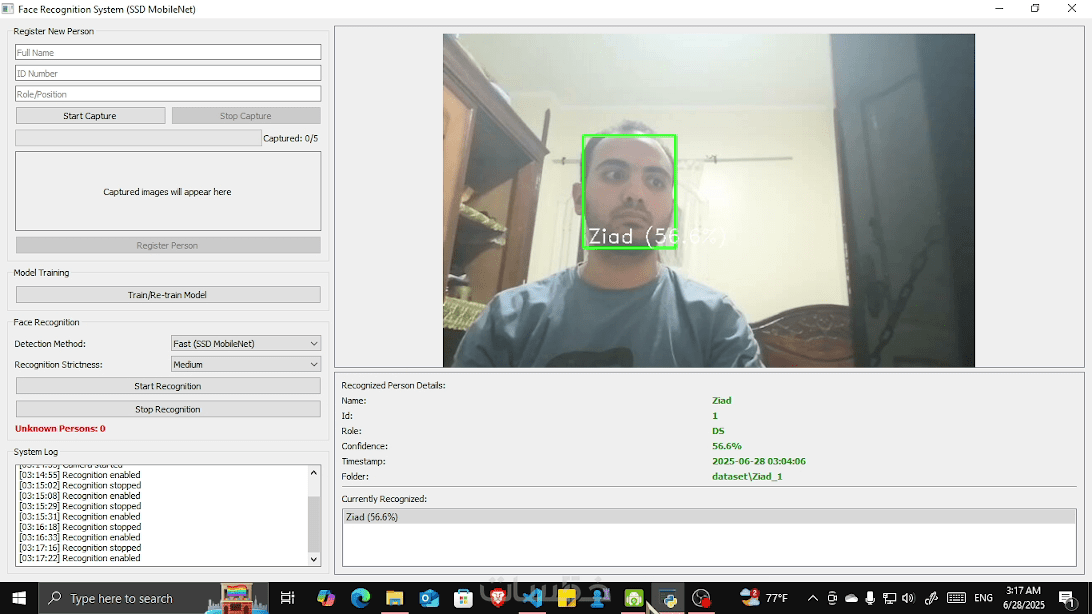Image resolution: width=1092 pixels, height=614 pixels.
Task: Click the Python app icon on the taskbar
Action: point(669,598)
